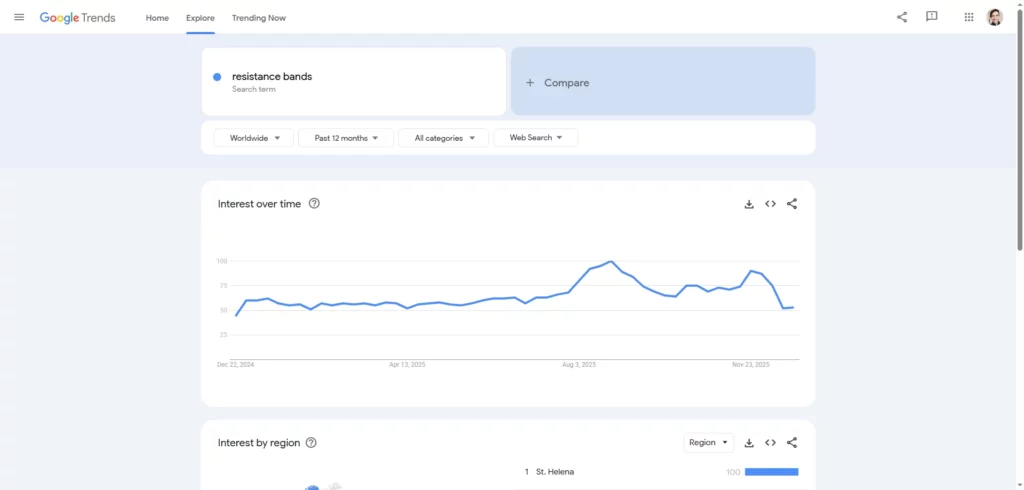Viewport: 1024px width, 490px height.
Task: Open the Trending Now tab
Action: 259,18
